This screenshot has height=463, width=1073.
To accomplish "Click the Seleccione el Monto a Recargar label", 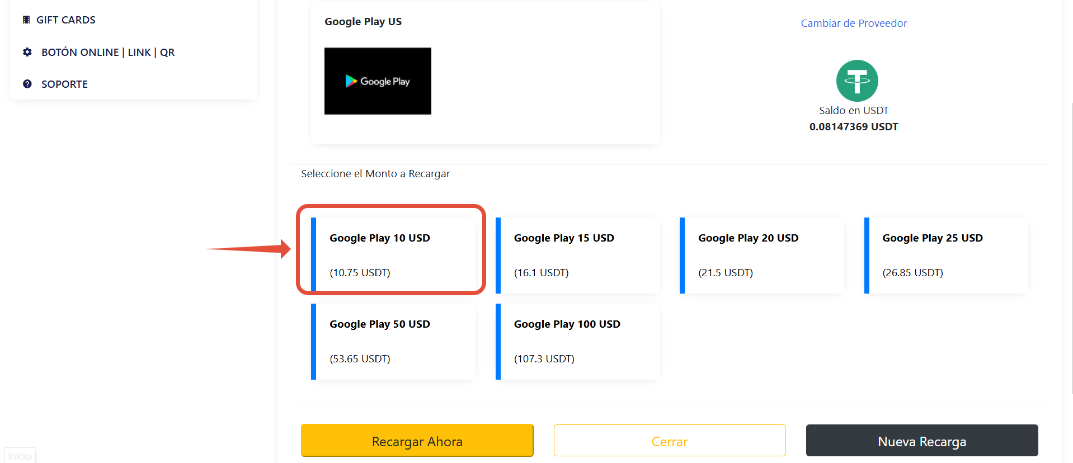I will (x=375, y=174).
